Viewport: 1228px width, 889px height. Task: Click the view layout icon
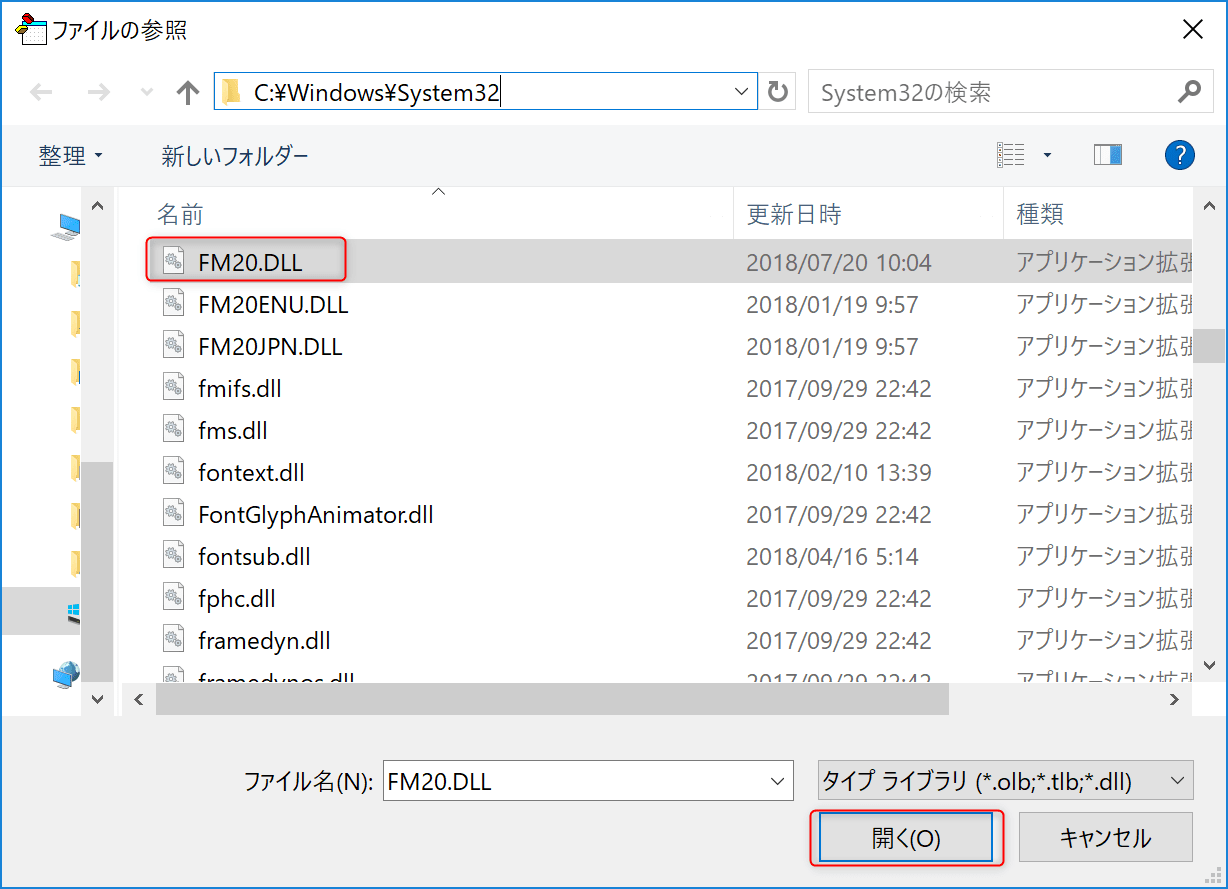[x=1011, y=155]
